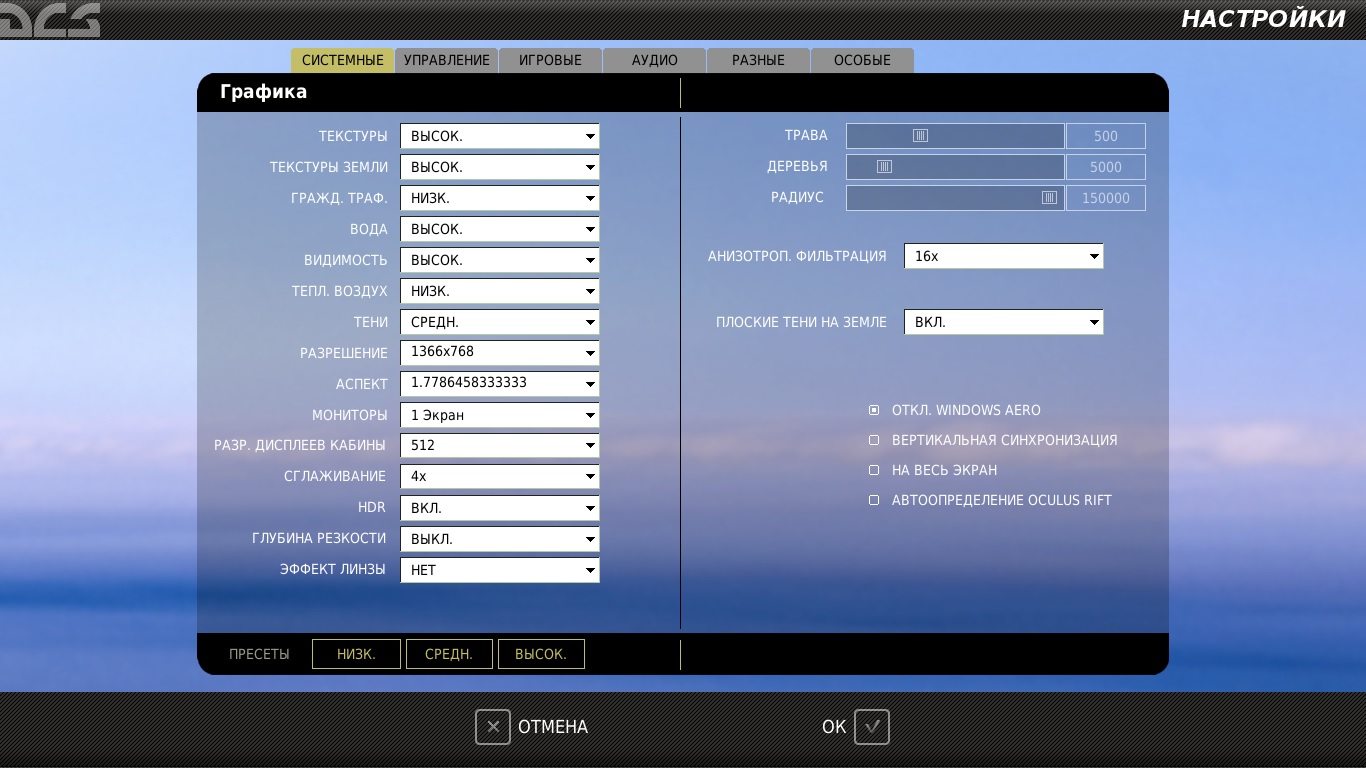The height and width of the screenshot is (768, 1366).
Task: Click the РАДИУС slider handle
Action: coord(1049,198)
